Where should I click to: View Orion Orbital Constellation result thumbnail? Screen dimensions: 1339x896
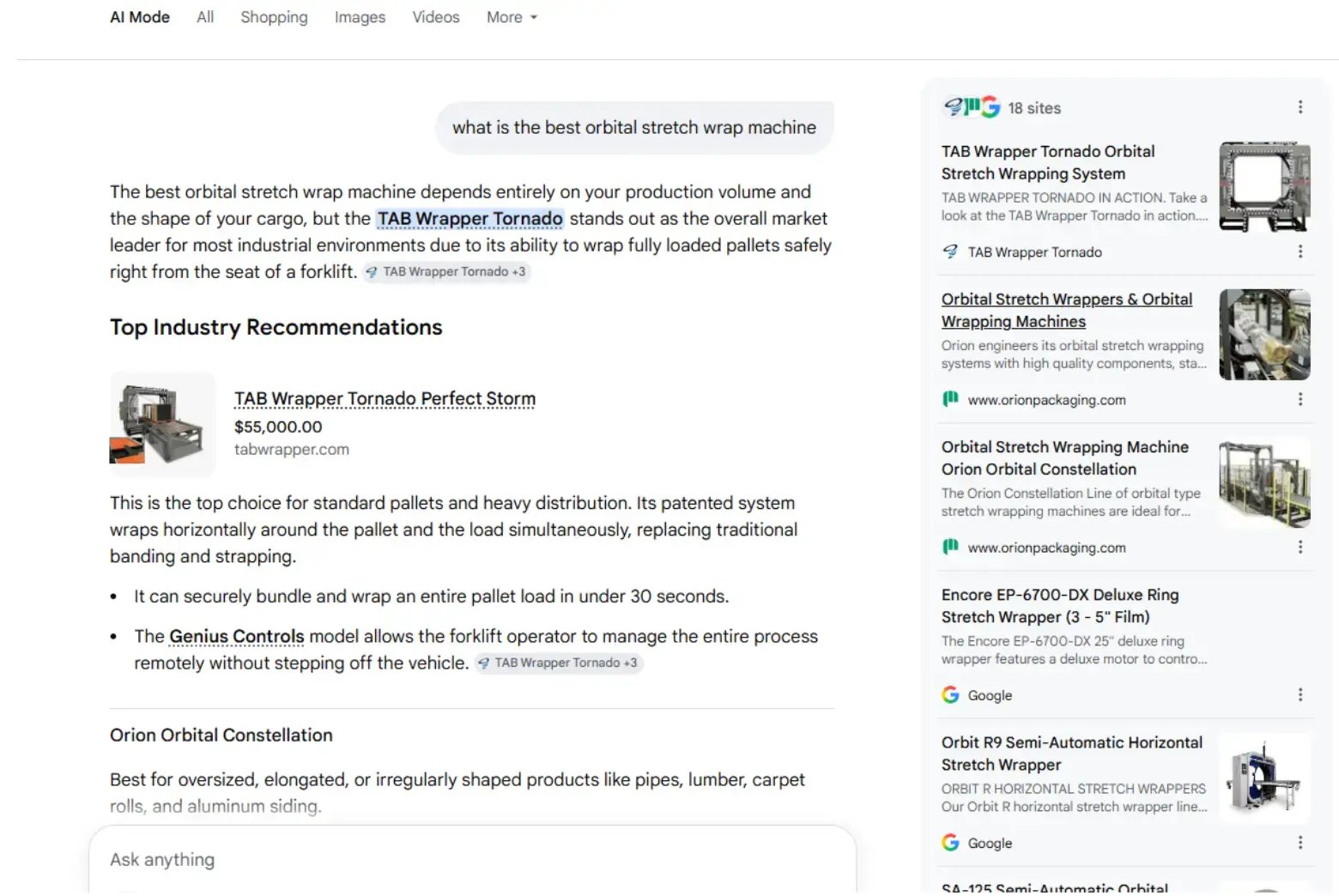[x=1265, y=482]
